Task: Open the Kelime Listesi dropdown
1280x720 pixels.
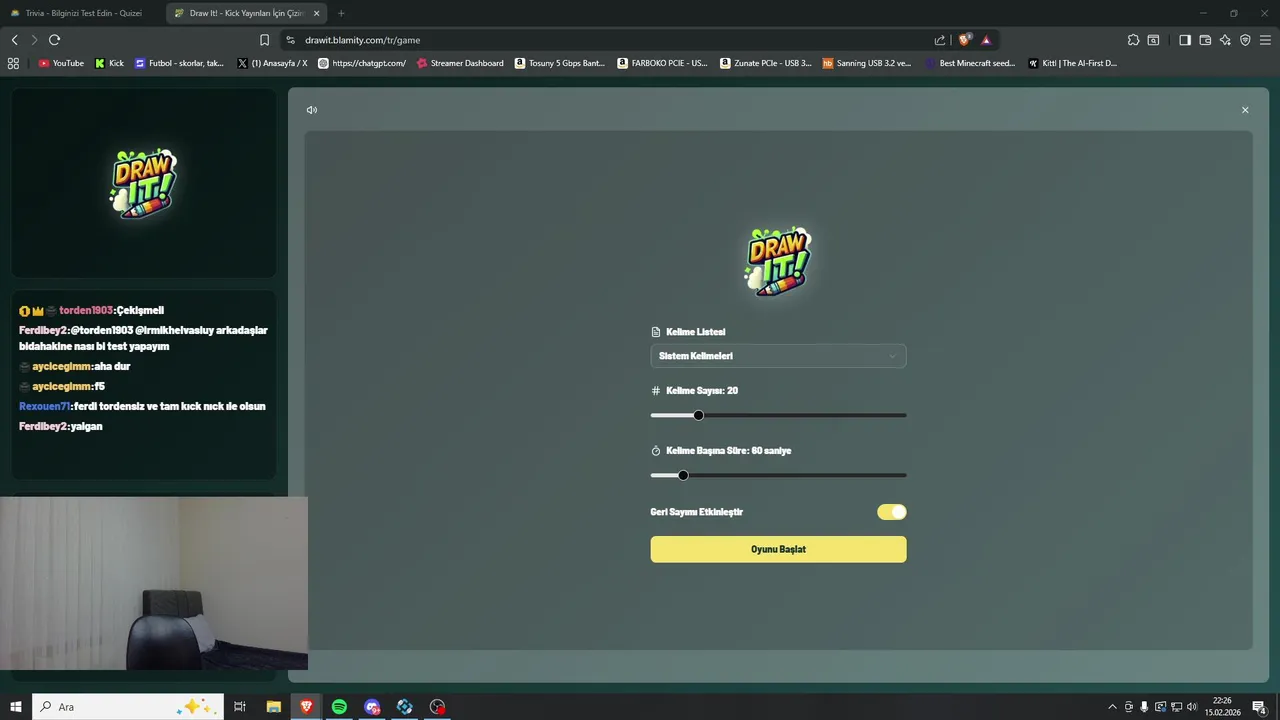Action: 778,356
